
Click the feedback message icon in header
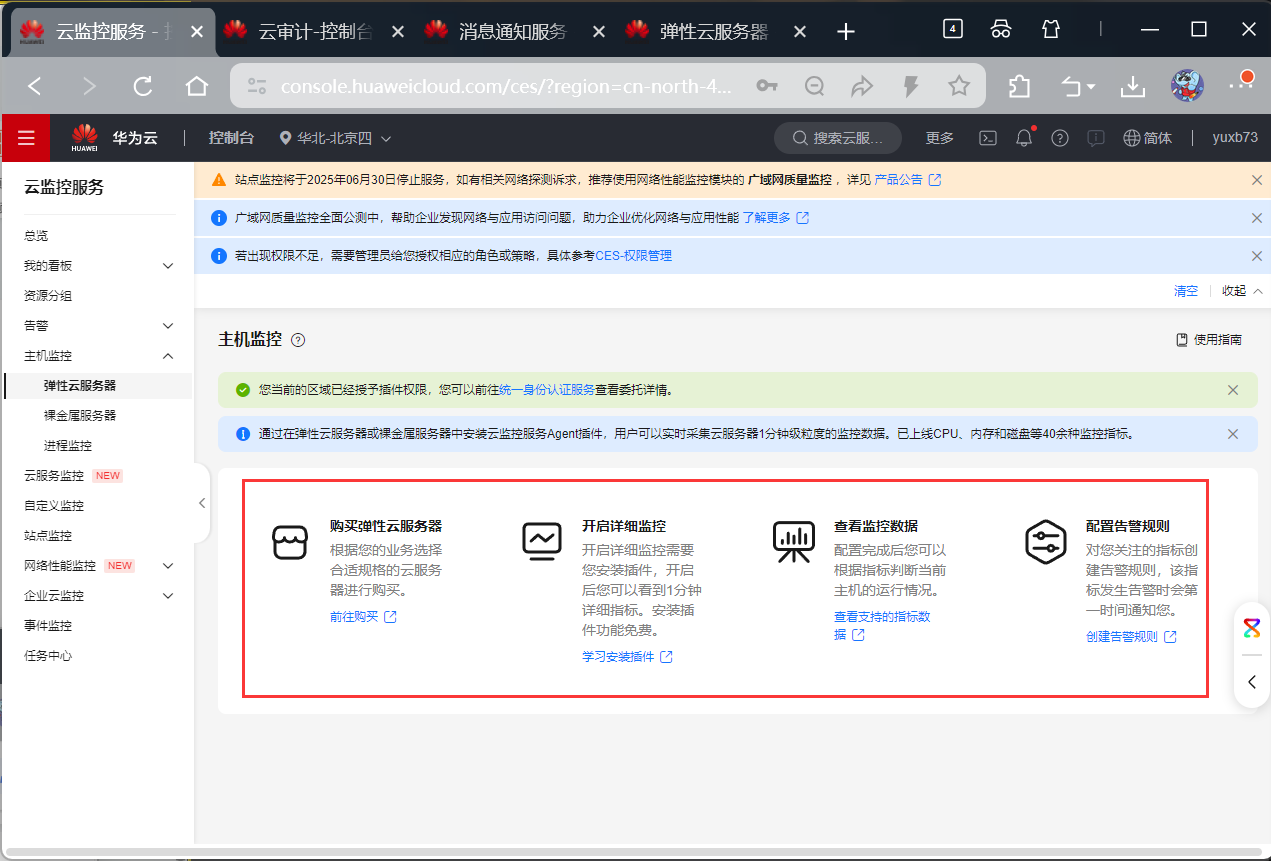pyautogui.click(x=1096, y=138)
